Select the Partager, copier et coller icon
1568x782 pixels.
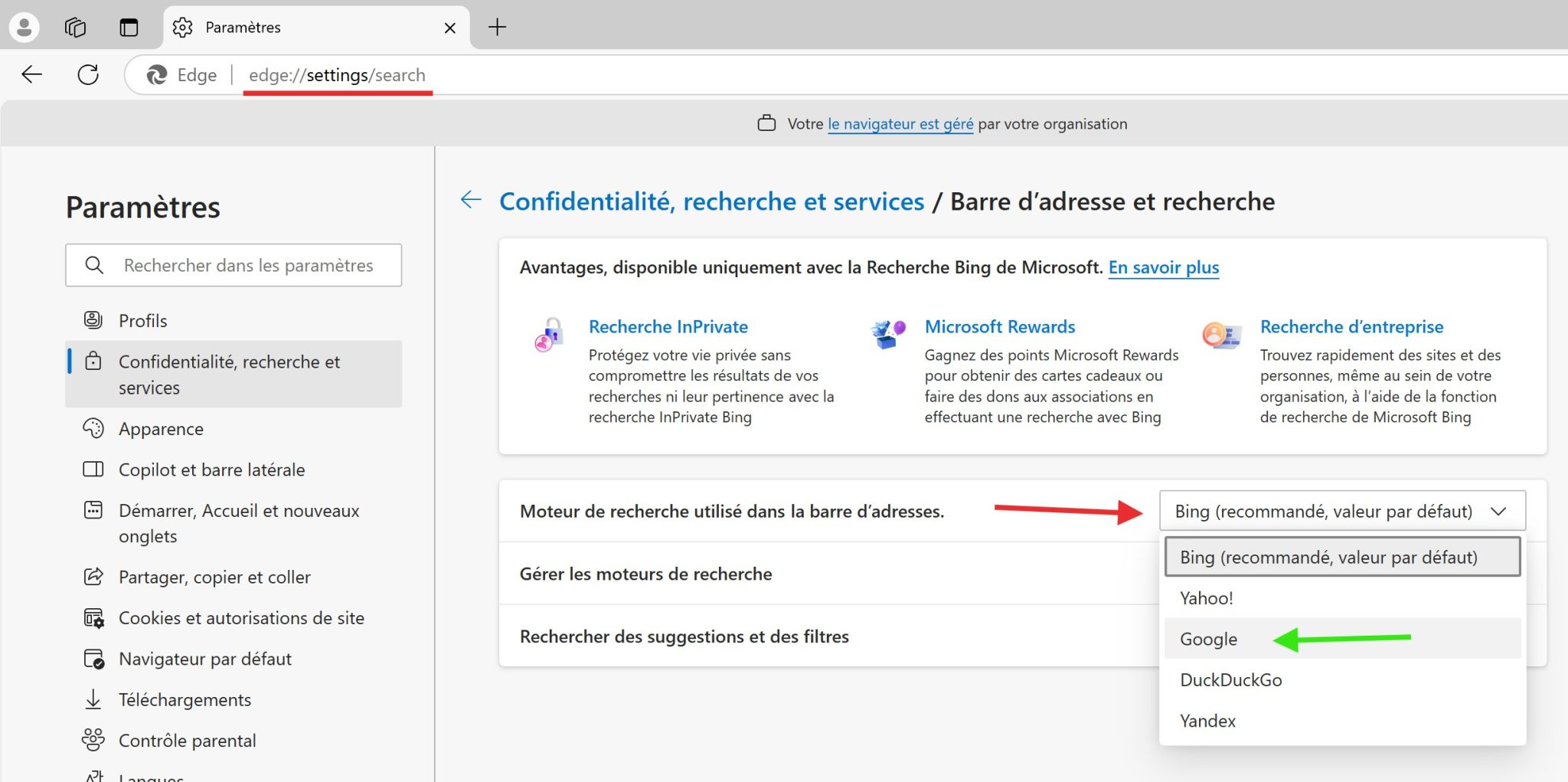click(94, 577)
